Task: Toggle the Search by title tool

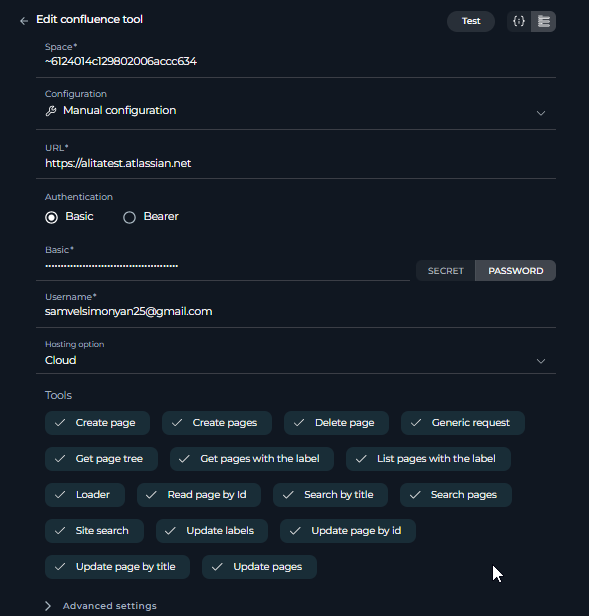Action: [x=330, y=495]
